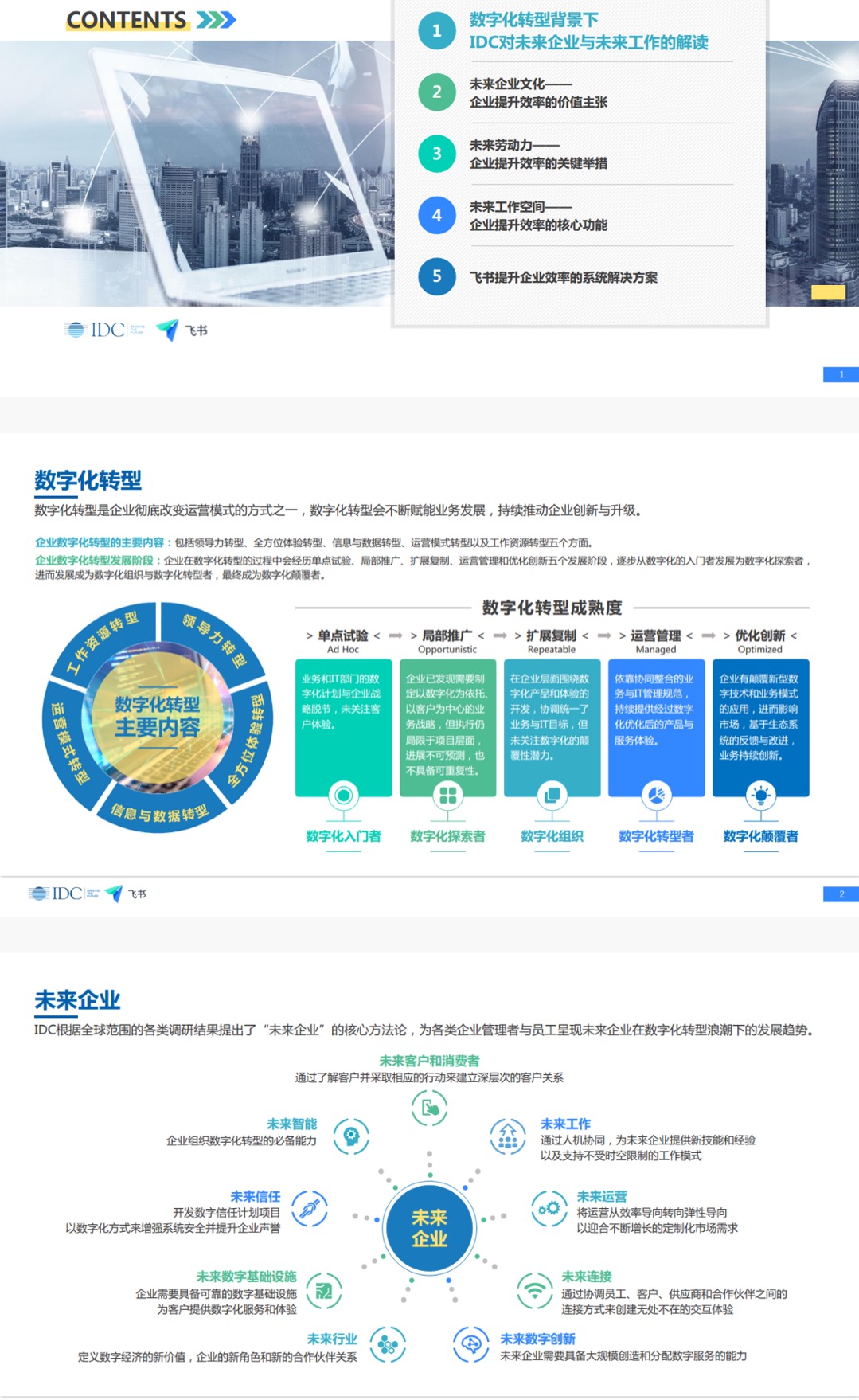Click the numbered circle 5 in contents
This screenshot has width=859, height=1400.
click(x=436, y=276)
